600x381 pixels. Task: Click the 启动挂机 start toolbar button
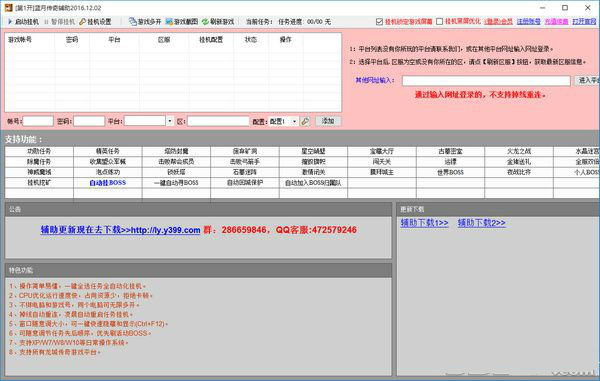pyautogui.click(x=23, y=22)
